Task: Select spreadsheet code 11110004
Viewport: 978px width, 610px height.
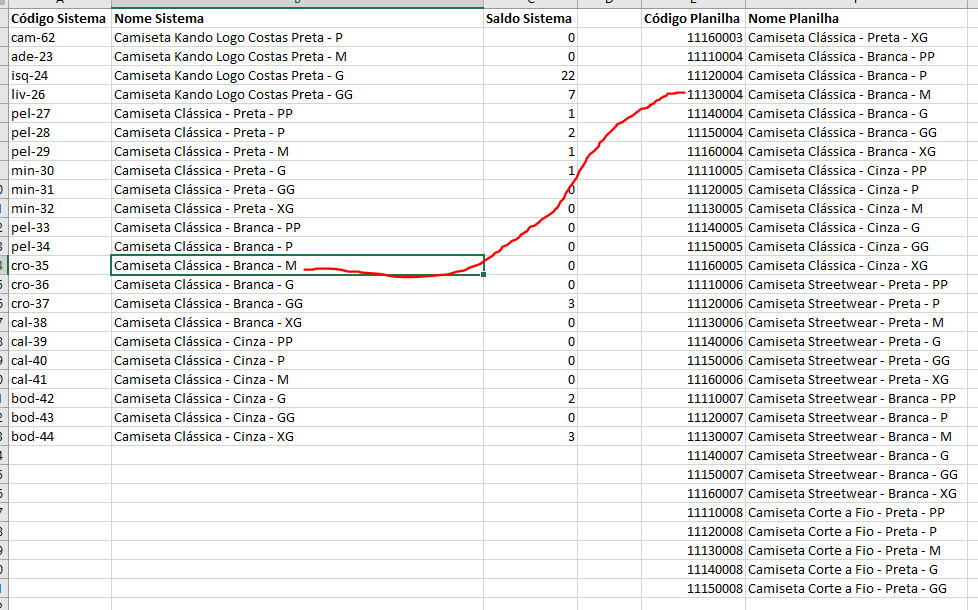Action: click(693, 57)
